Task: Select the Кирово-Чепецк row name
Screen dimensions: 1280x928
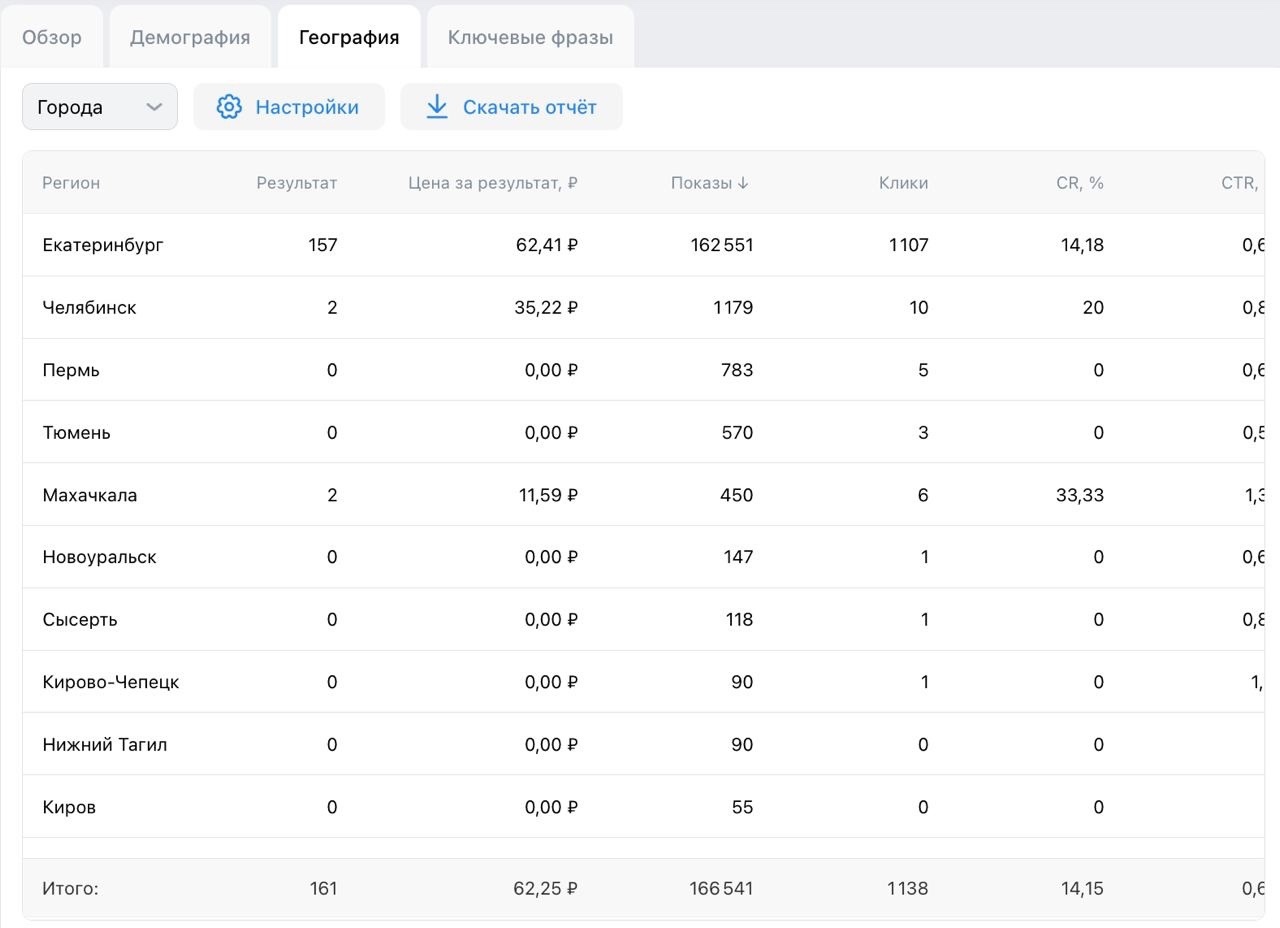Action: click(111, 682)
